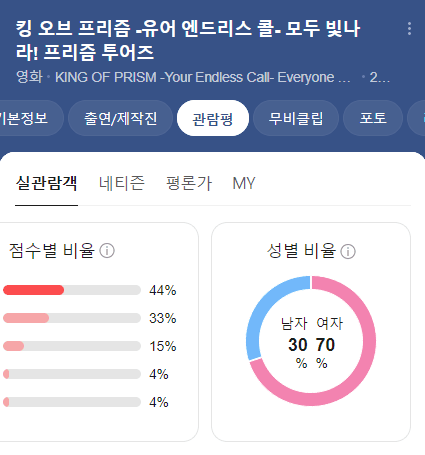Open the MY reviews sub-tab
The image size is (425, 455).
tap(244, 183)
